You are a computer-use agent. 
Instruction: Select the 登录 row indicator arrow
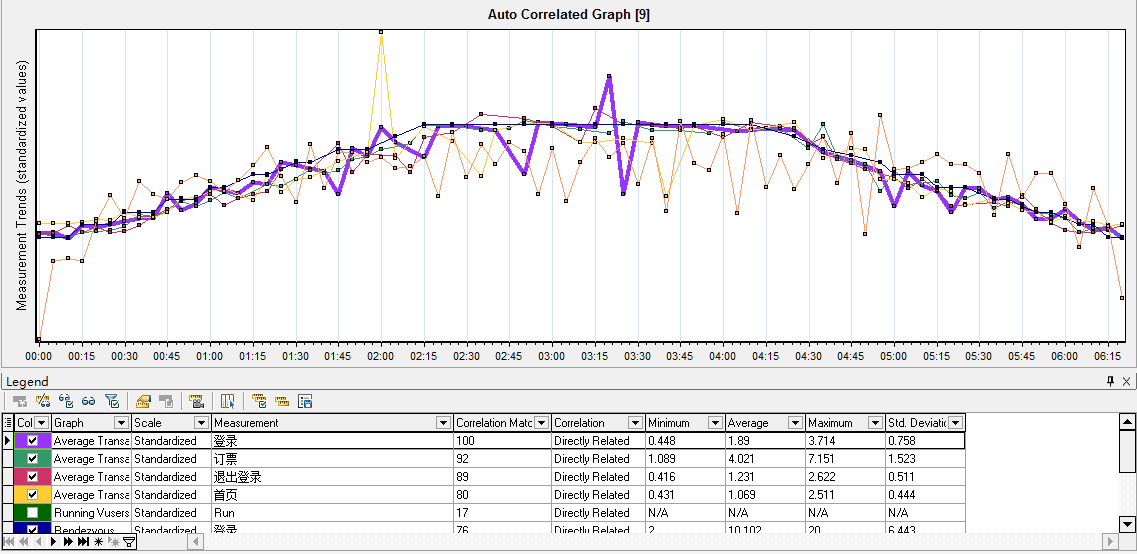[x=8, y=440]
